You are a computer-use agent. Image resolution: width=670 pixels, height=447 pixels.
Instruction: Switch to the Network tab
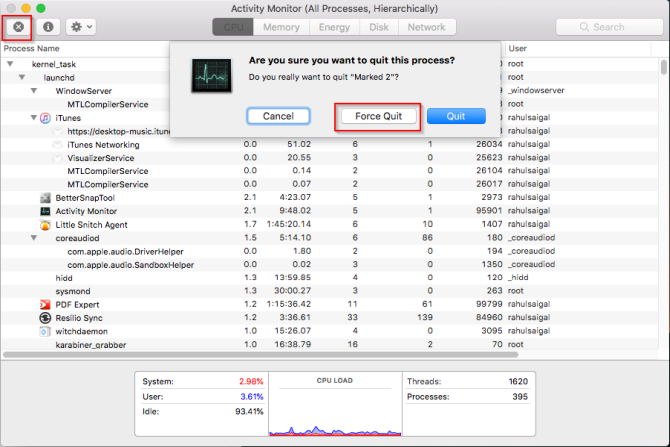427,27
